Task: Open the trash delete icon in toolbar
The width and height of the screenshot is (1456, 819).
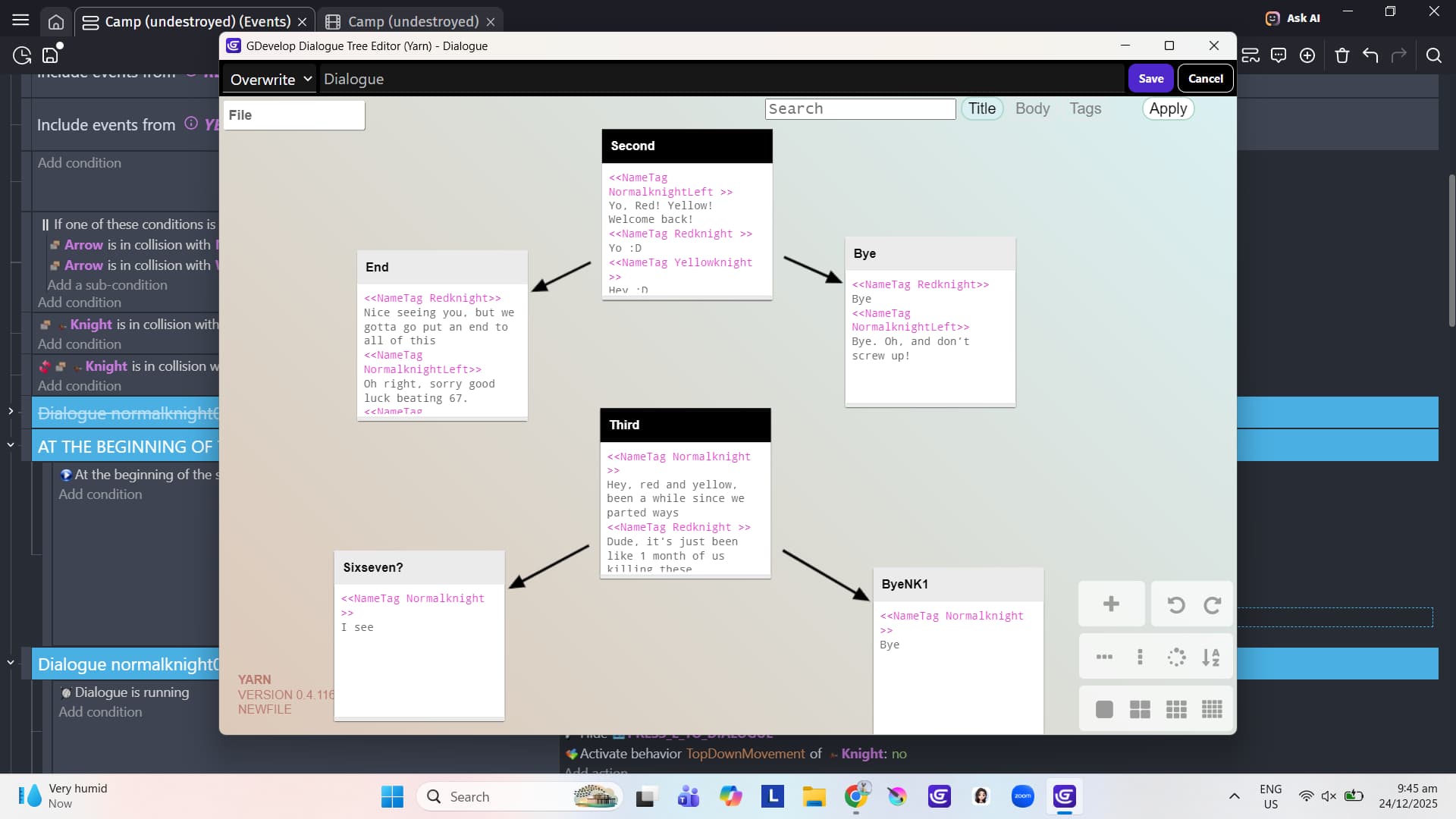Action: click(1341, 55)
